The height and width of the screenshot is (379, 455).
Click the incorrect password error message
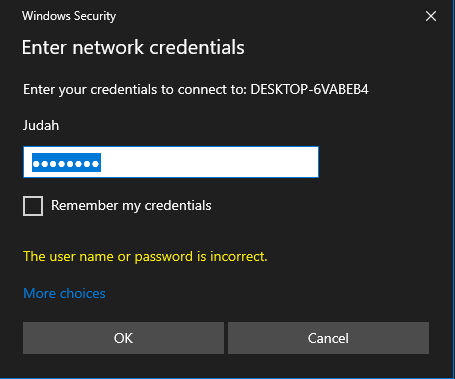coord(145,257)
